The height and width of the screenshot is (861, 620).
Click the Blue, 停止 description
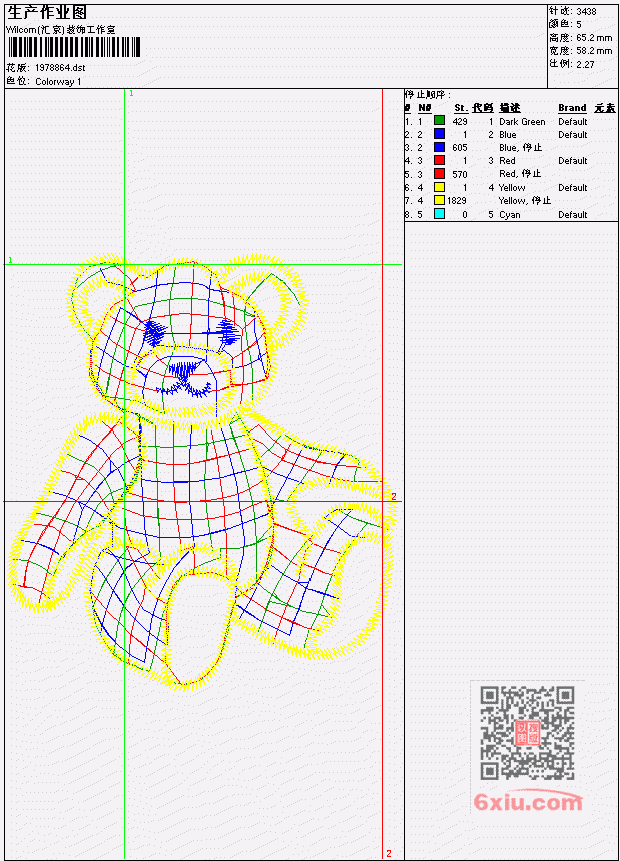tap(521, 147)
